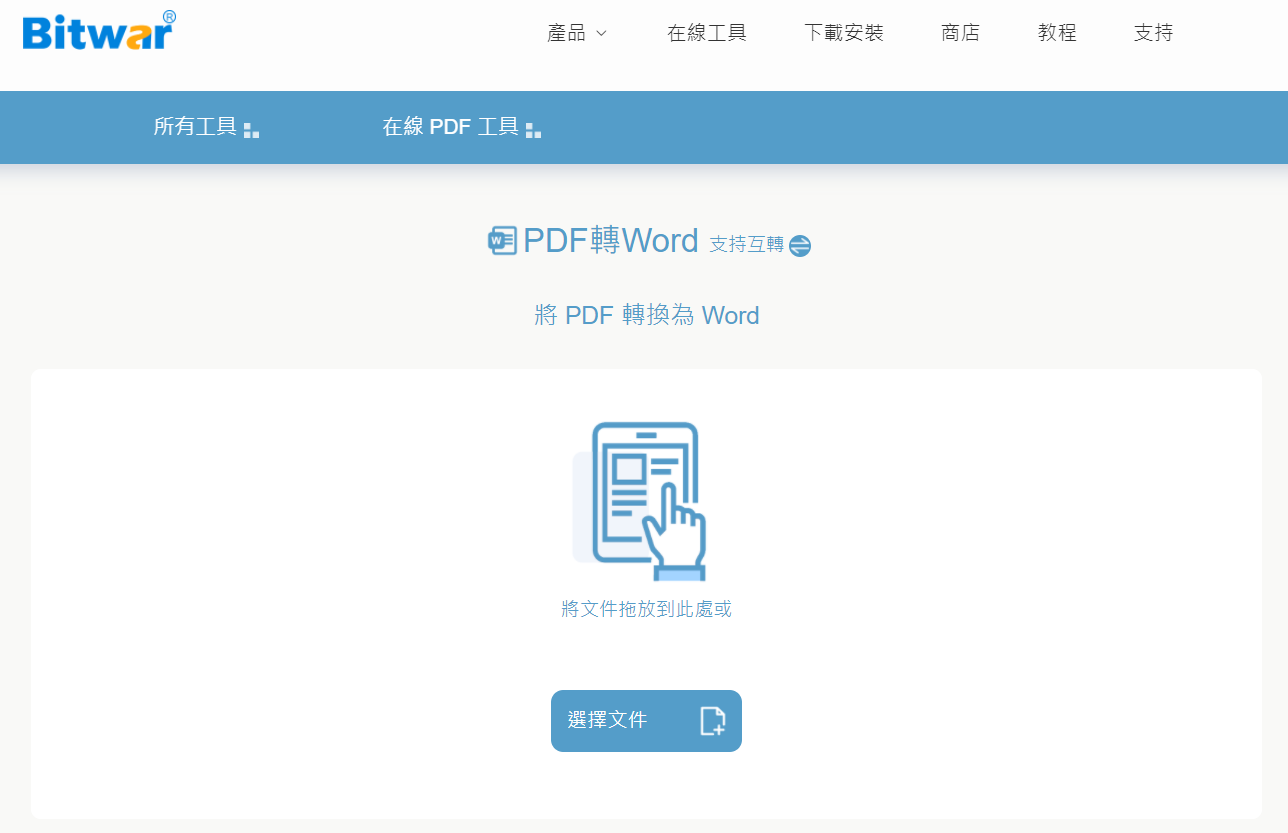Expand the chevron arrow beside 產品
The height and width of the screenshot is (833, 1288).
(x=601, y=33)
